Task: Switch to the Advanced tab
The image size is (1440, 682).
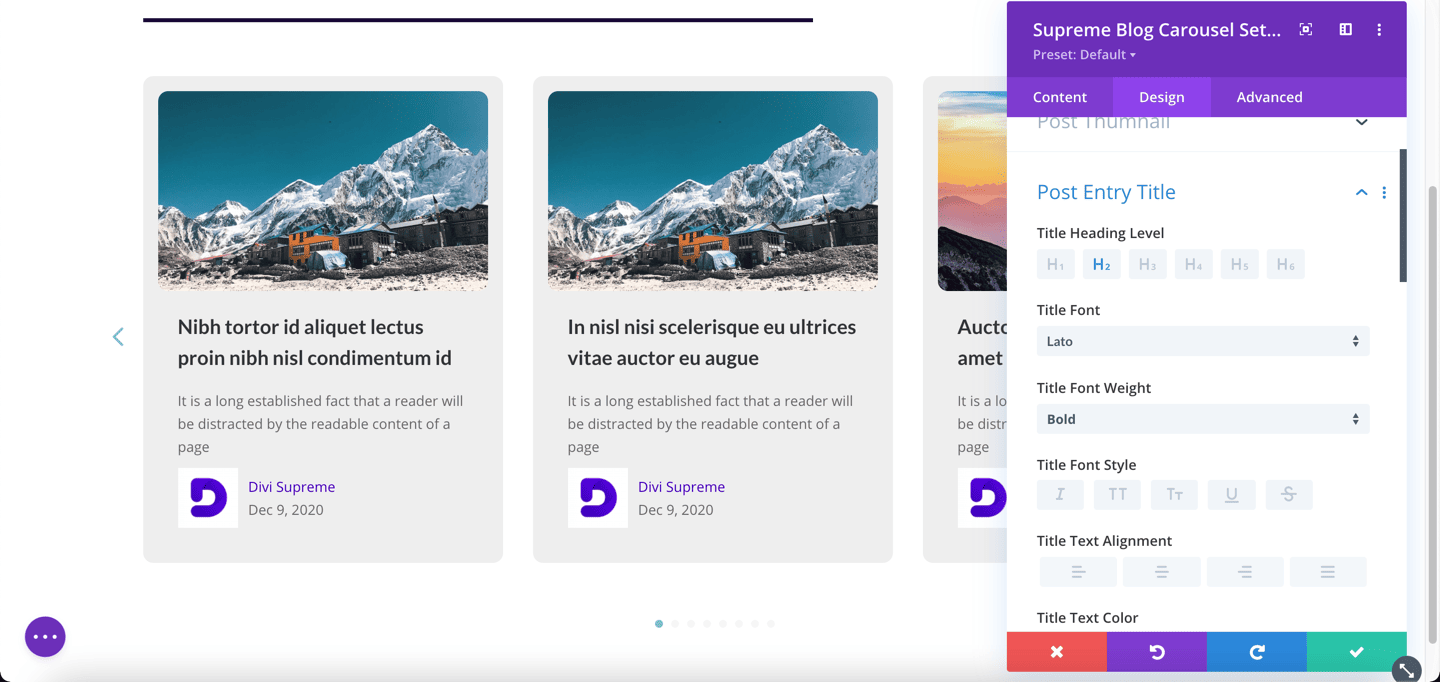Action: (1269, 96)
